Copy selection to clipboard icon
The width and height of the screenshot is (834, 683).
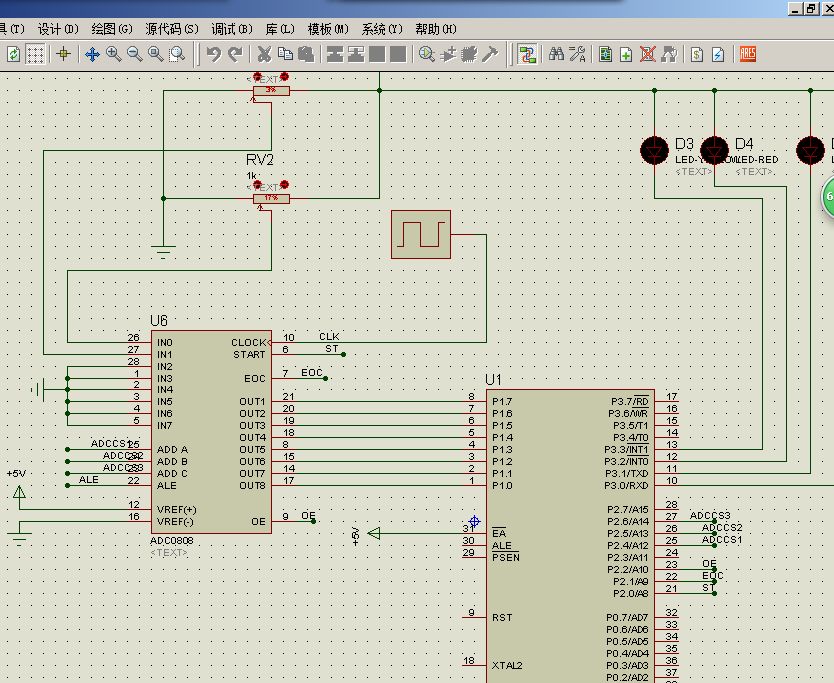285,54
